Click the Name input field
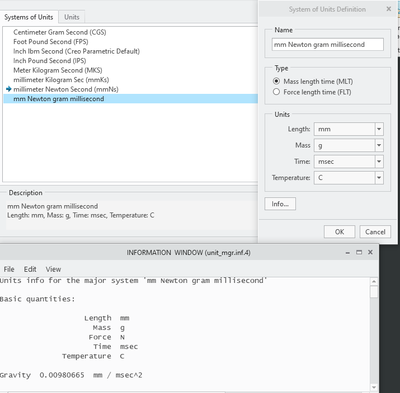Screen dimensions: 400x393 [x=327, y=44]
